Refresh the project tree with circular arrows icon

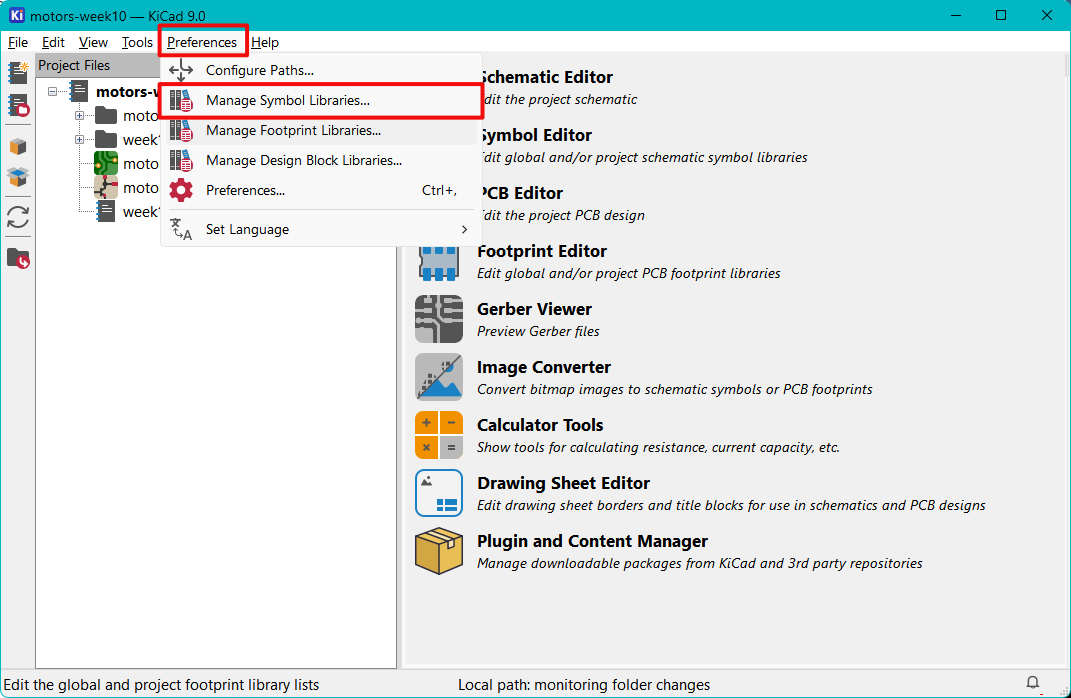(x=18, y=217)
